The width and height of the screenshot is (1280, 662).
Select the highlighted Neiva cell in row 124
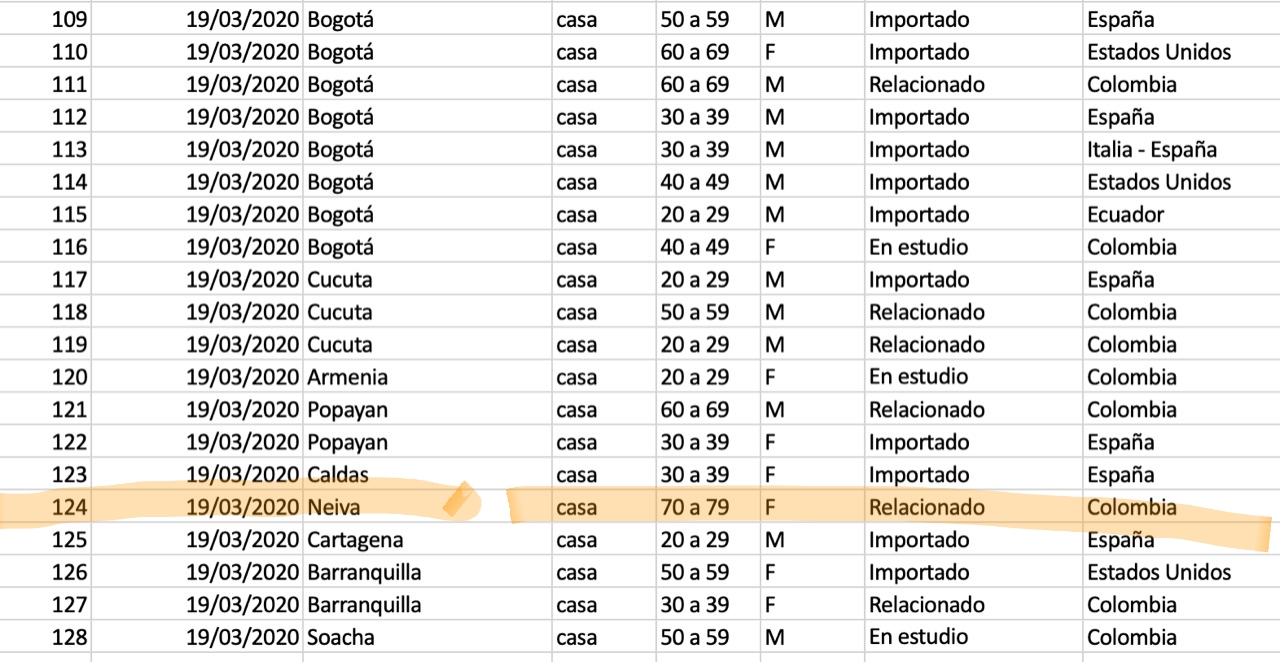coord(427,507)
